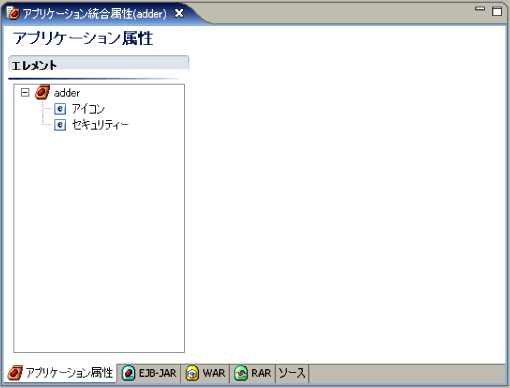Image resolution: width=510 pixels, height=388 pixels.
Task: Click the アプリケーション属性 page heading
Action: point(83,38)
